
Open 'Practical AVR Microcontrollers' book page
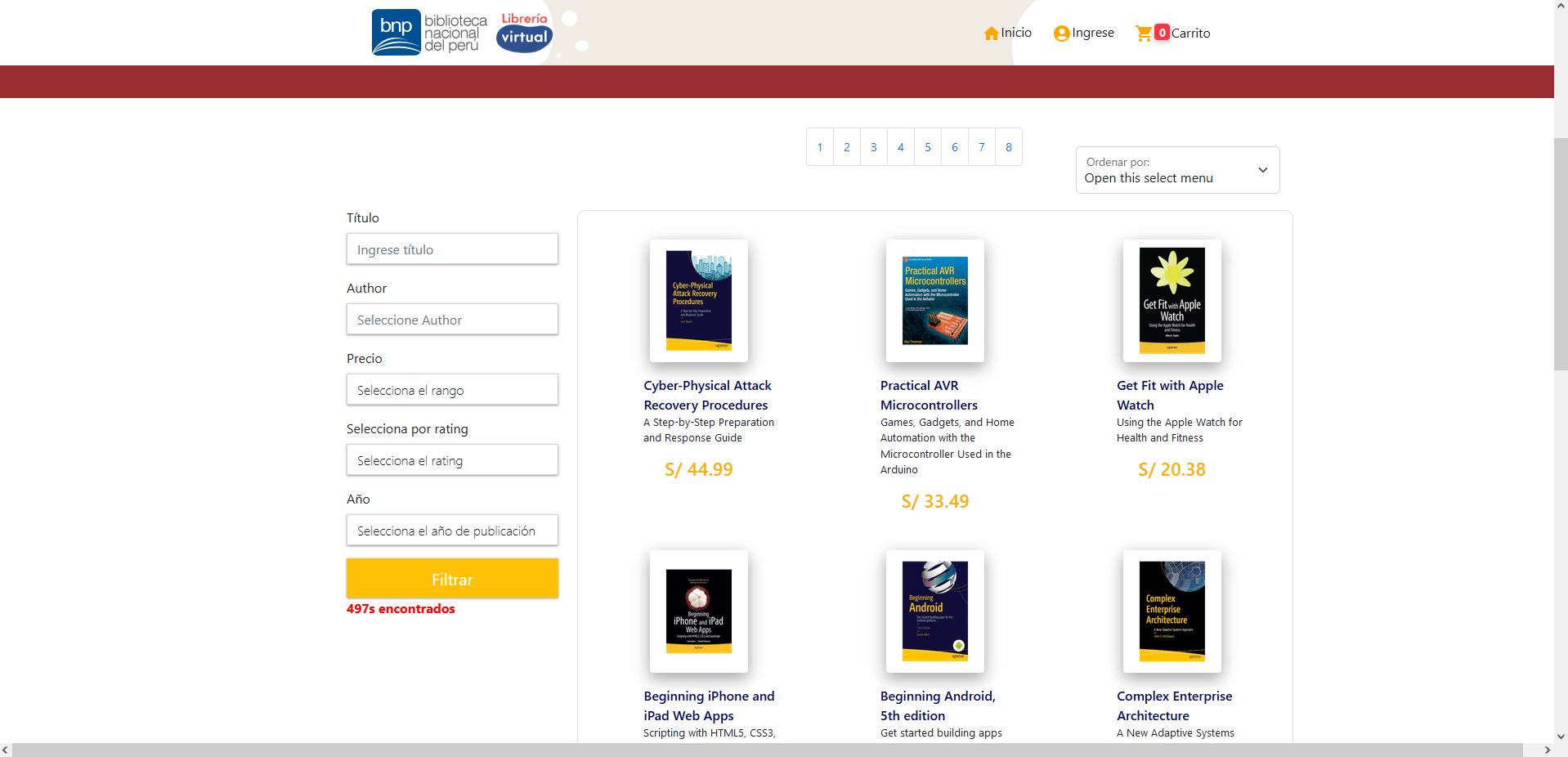click(x=929, y=395)
